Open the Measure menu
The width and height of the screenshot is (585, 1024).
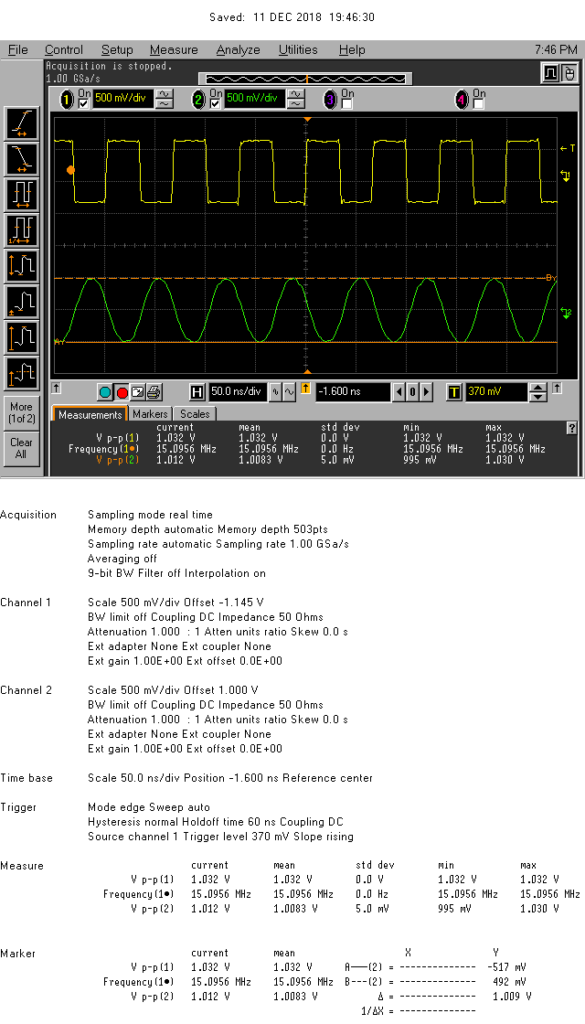173,50
